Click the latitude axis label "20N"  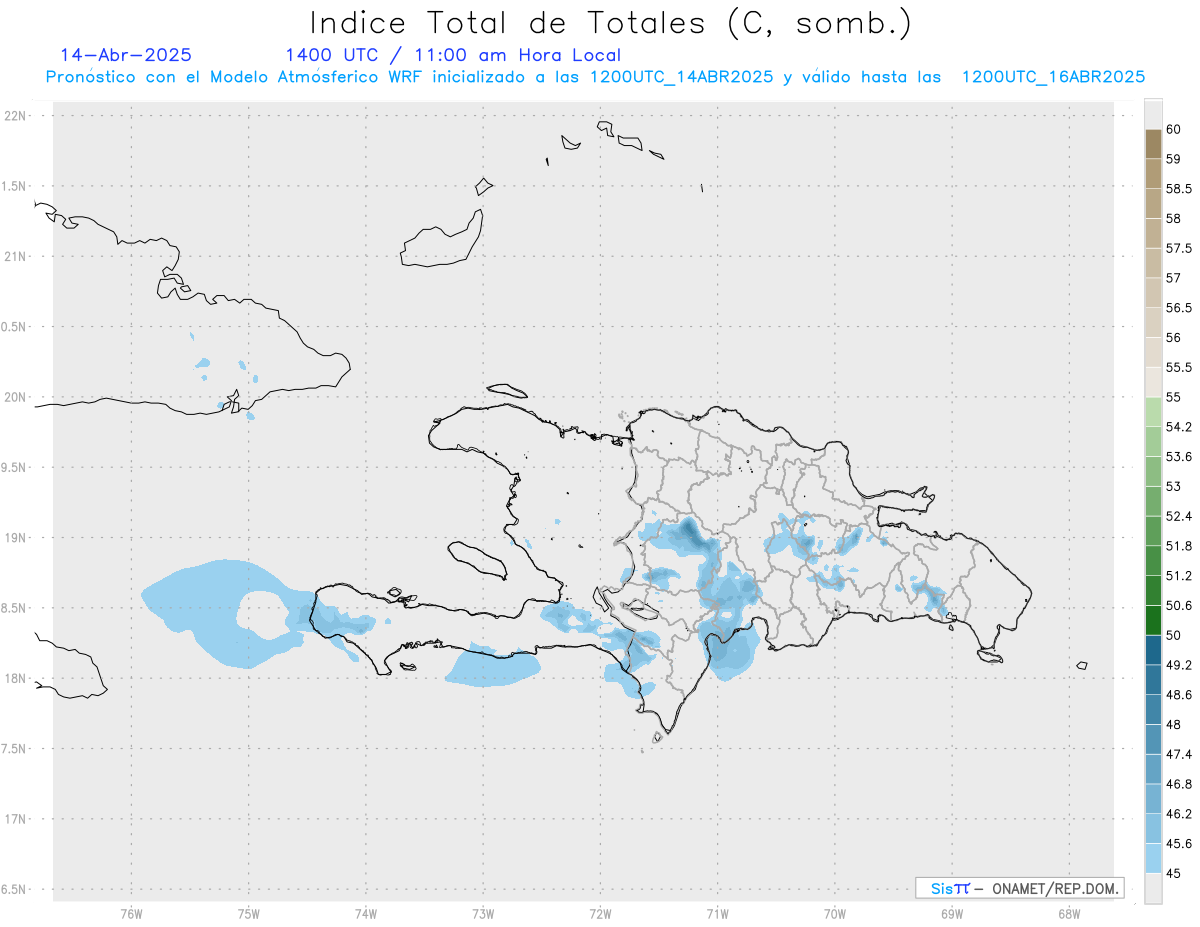coord(16,397)
